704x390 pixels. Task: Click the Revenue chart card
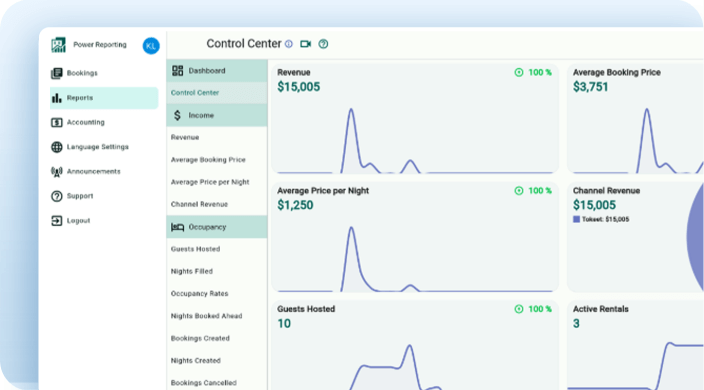point(415,119)
